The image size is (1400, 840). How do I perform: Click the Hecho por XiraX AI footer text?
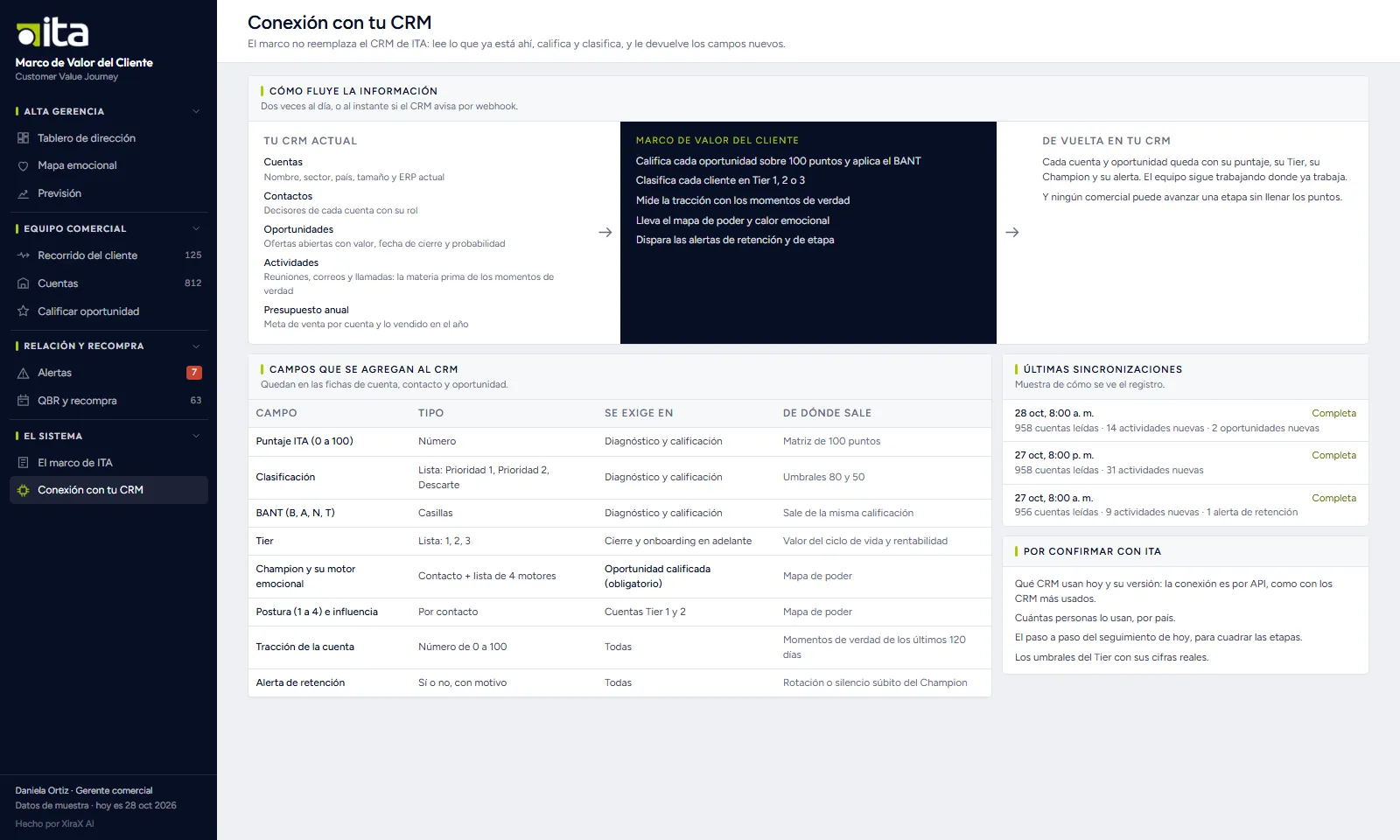point(54,823)
